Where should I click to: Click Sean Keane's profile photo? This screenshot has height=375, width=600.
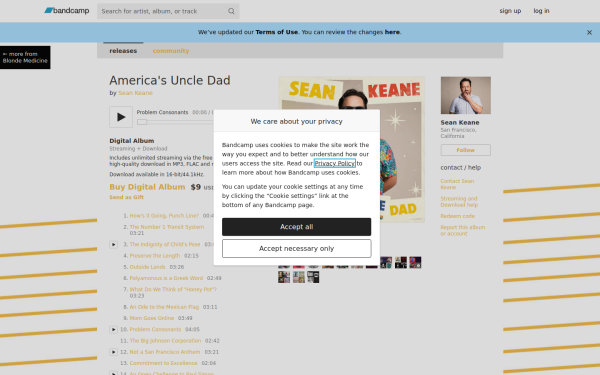(465, 95)
